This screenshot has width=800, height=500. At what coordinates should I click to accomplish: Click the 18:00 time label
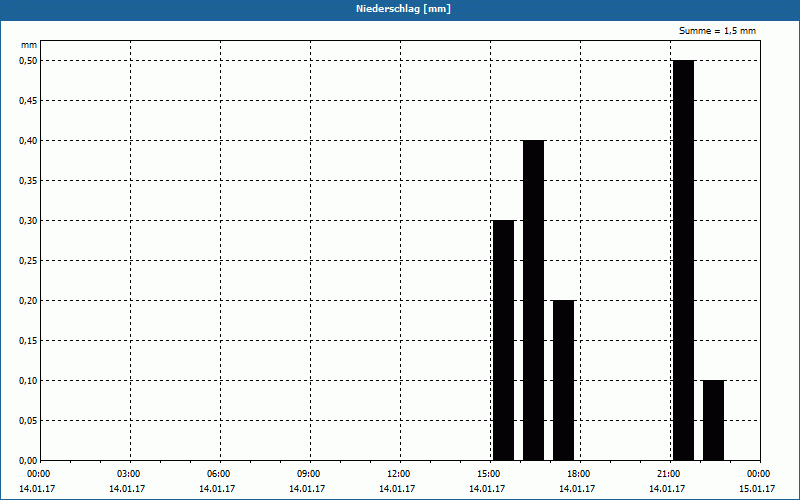click(580, 474)
